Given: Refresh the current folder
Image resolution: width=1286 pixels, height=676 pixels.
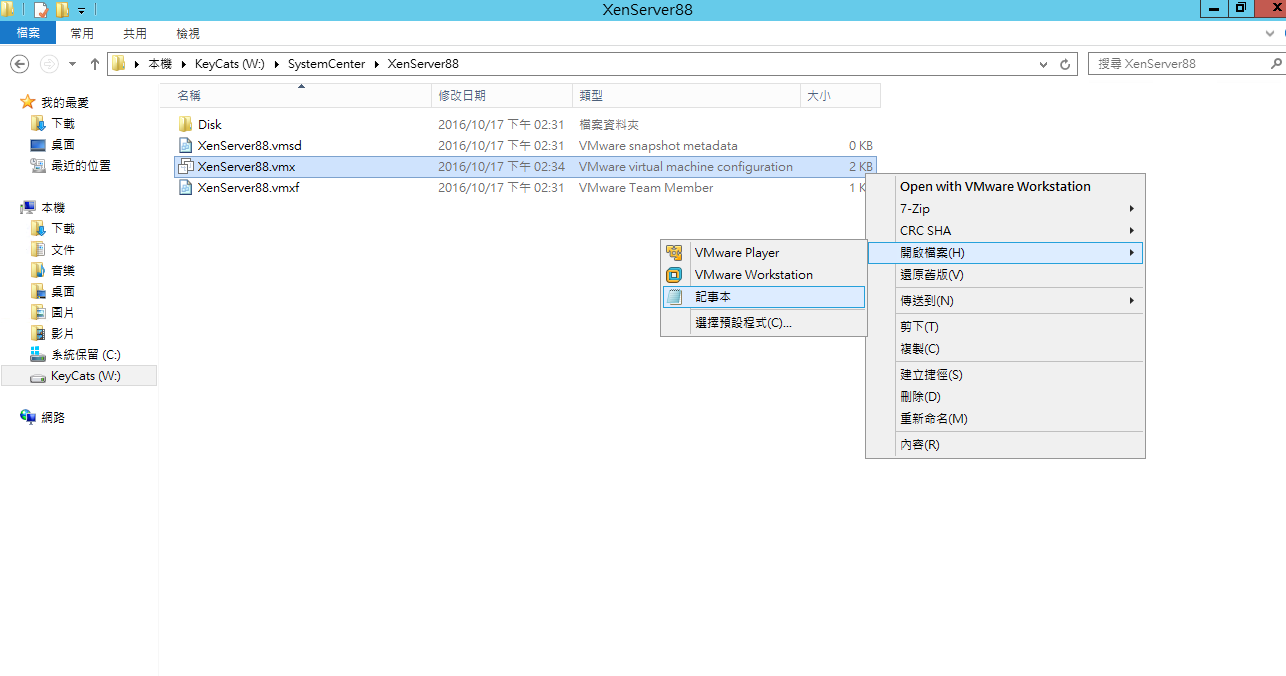Looking at the screenshot, I should point(1066,64).
